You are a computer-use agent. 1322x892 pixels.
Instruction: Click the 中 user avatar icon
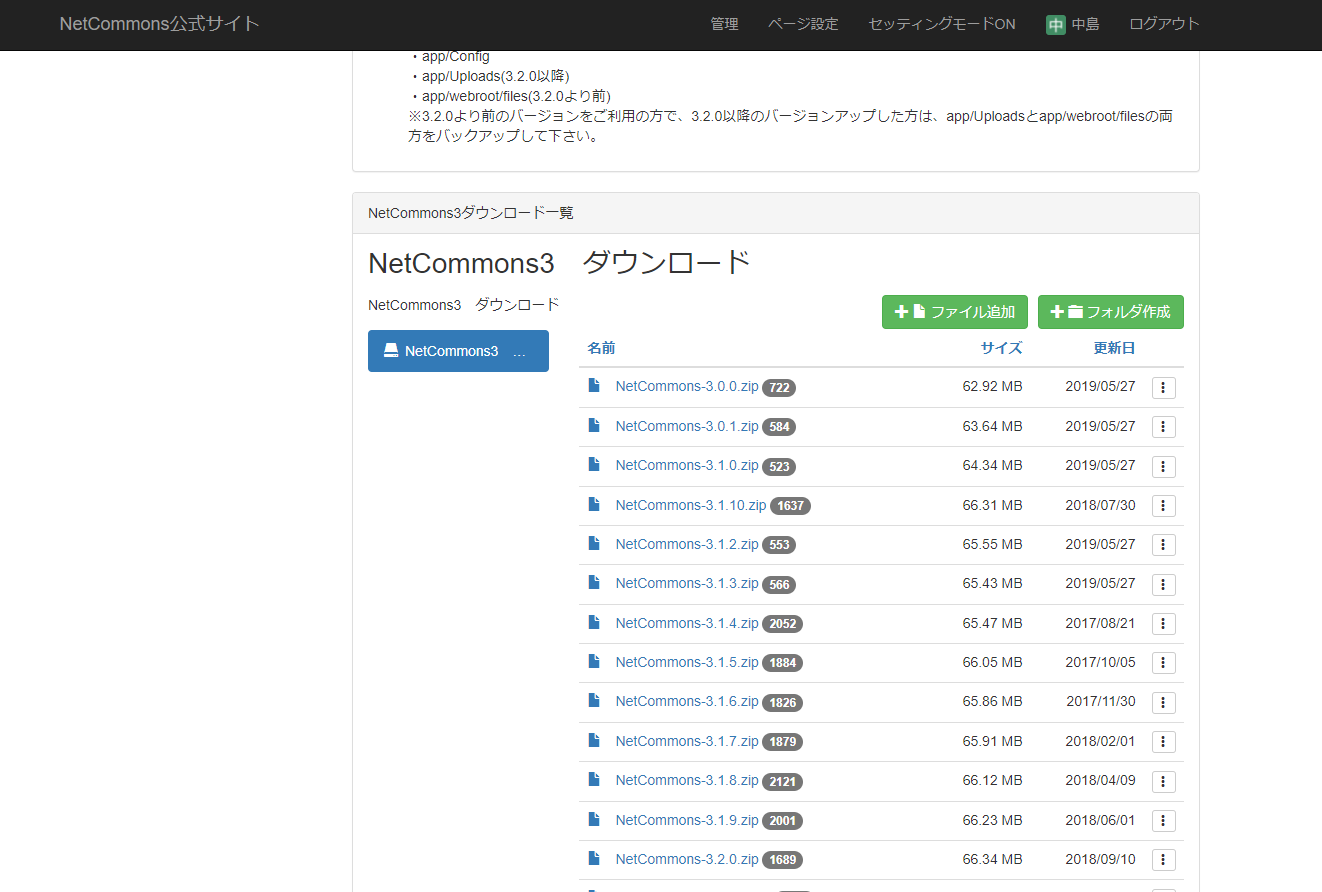point(1056,25)
